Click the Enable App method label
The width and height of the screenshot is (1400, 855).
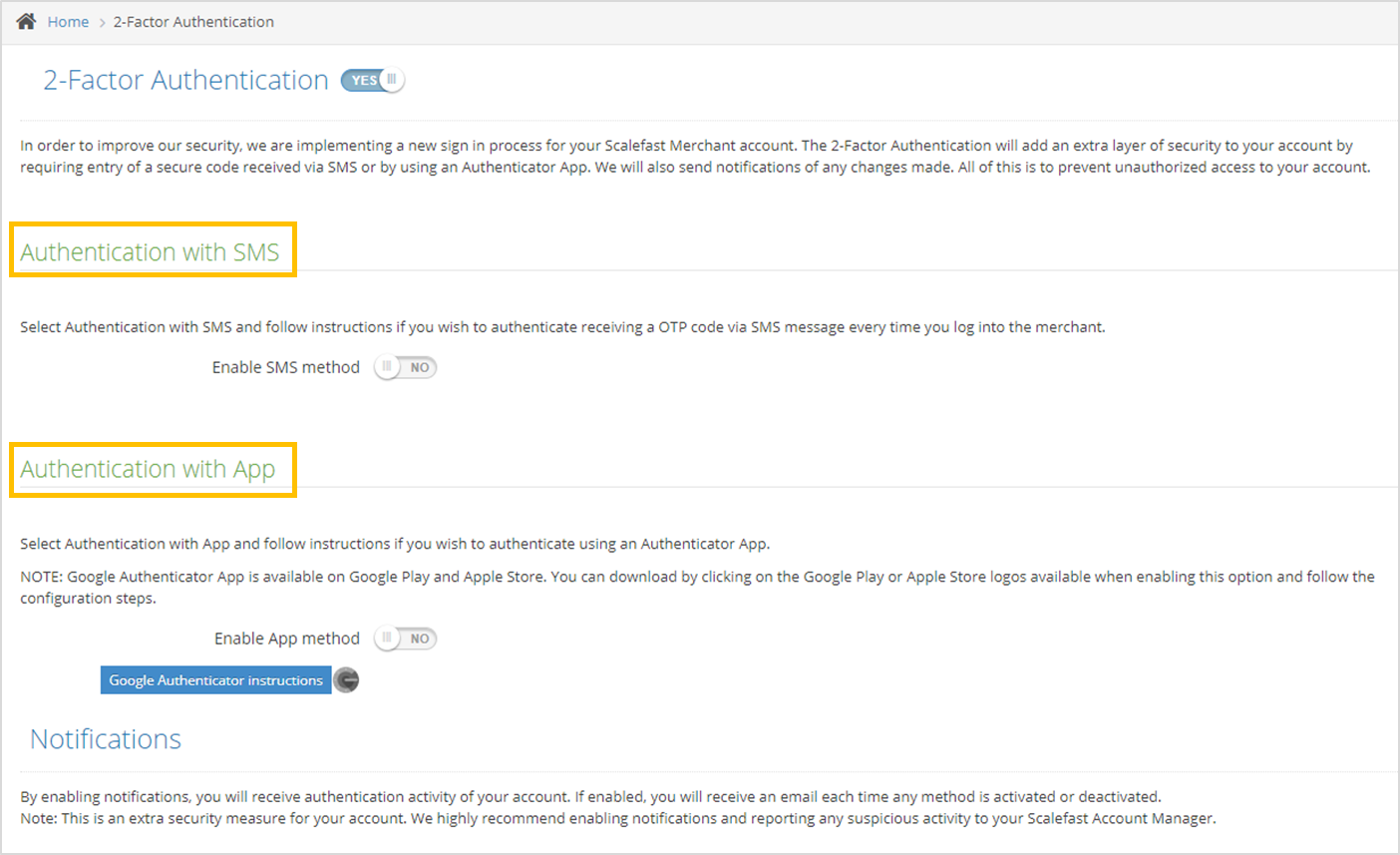coord(286,639)
